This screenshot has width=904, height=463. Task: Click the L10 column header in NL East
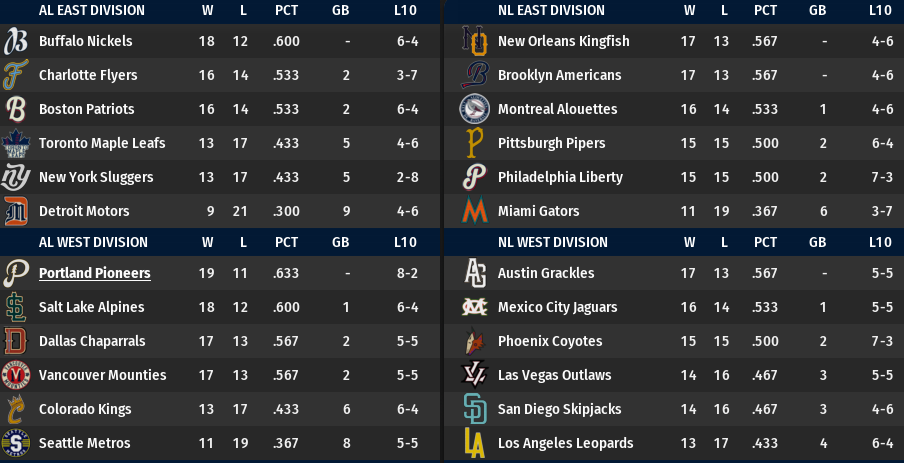(x=880, y=10)
